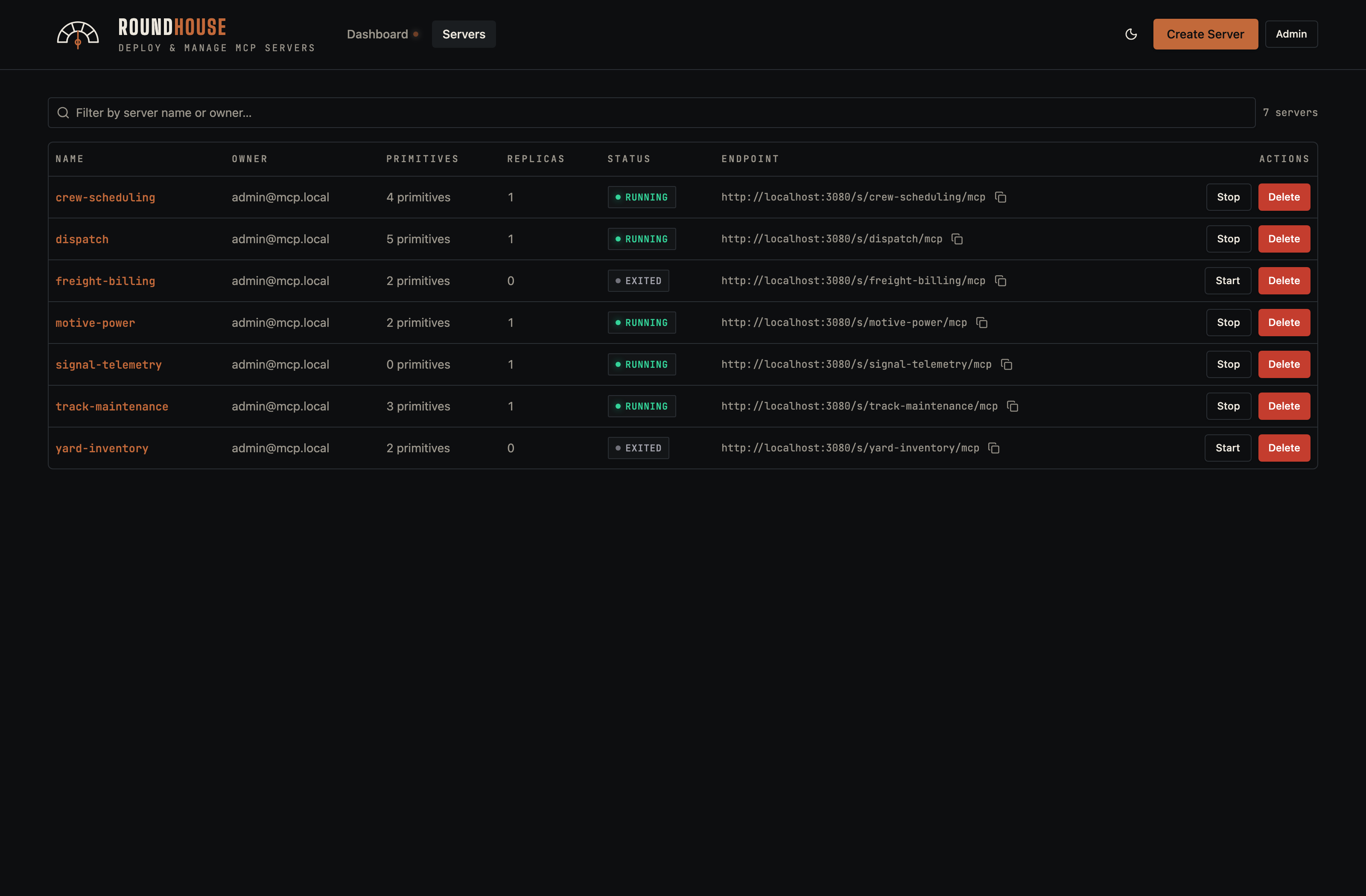Stop the signal-telemetry server
This screenshot has height=896, width=1366.
(x=1228, y=365)
